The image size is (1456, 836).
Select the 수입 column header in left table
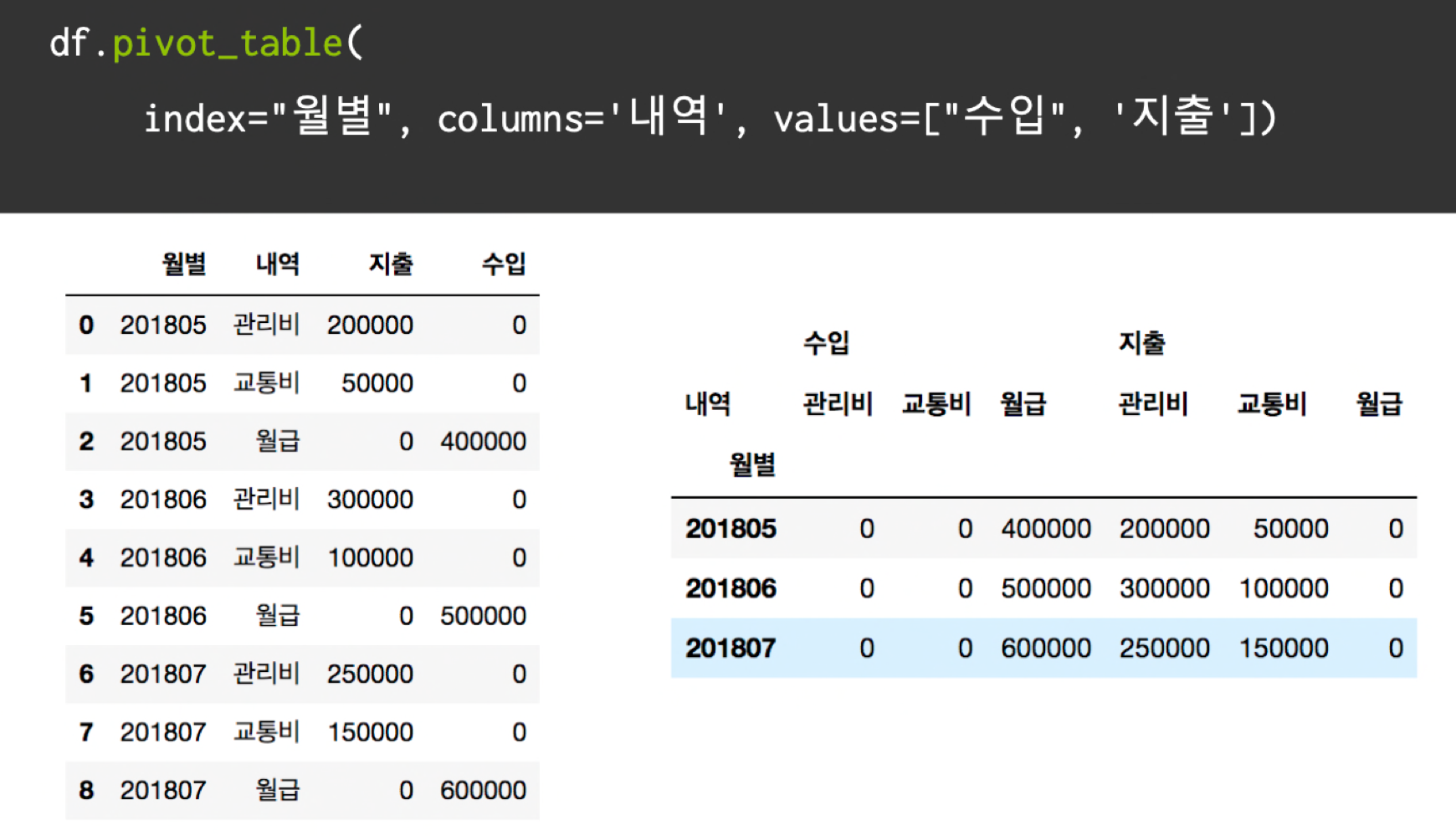pos(504,264)
